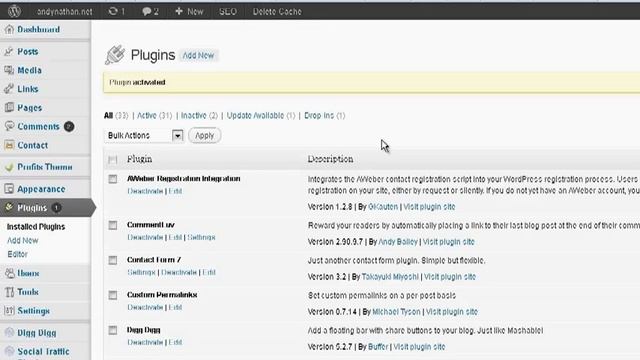Check the CommentLuv plugin checkbox

(x=113, y=225)
